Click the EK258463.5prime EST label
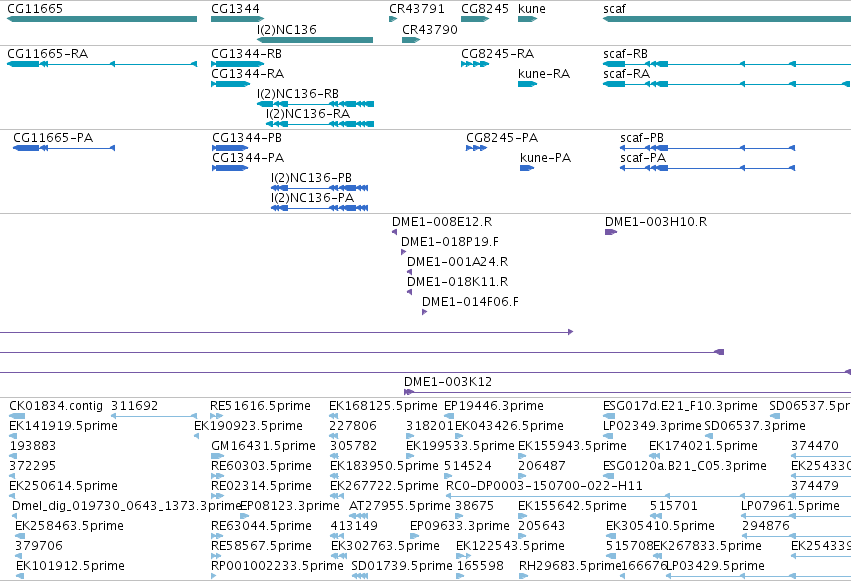851x581 pixels. click(69, 526)
